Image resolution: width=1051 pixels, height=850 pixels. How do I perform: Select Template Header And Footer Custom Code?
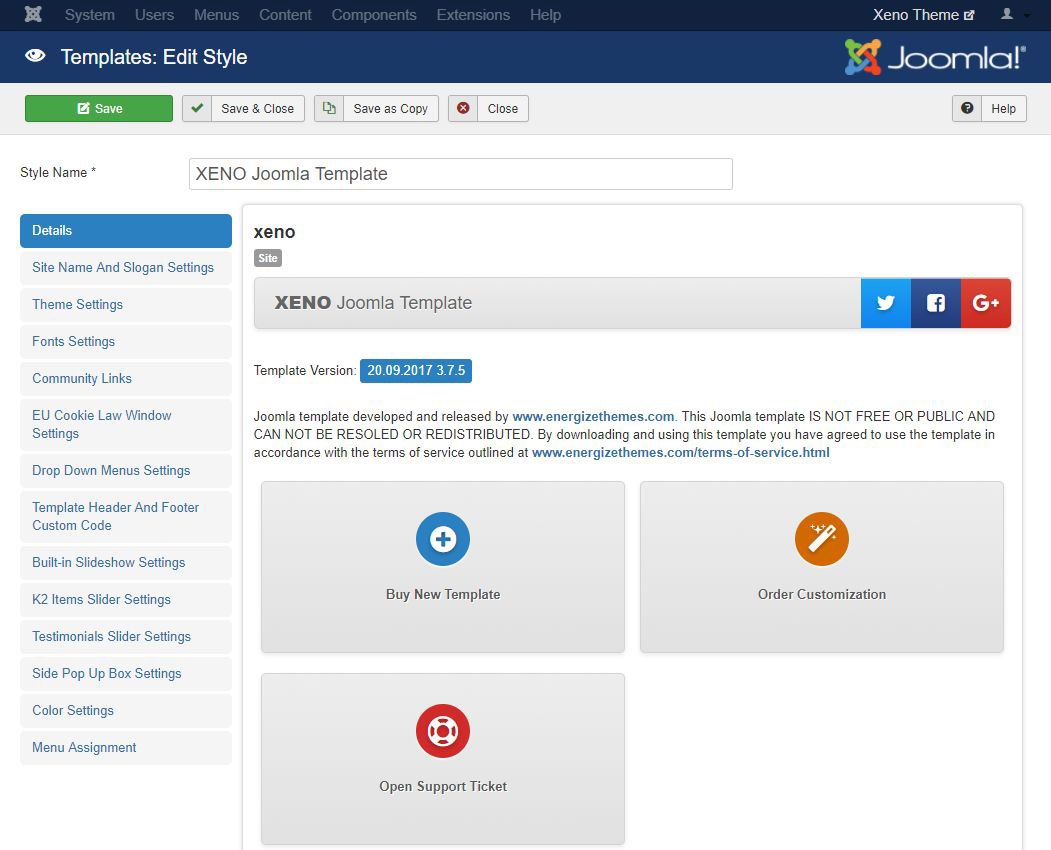pyautogui.click(x=126, y=517)
